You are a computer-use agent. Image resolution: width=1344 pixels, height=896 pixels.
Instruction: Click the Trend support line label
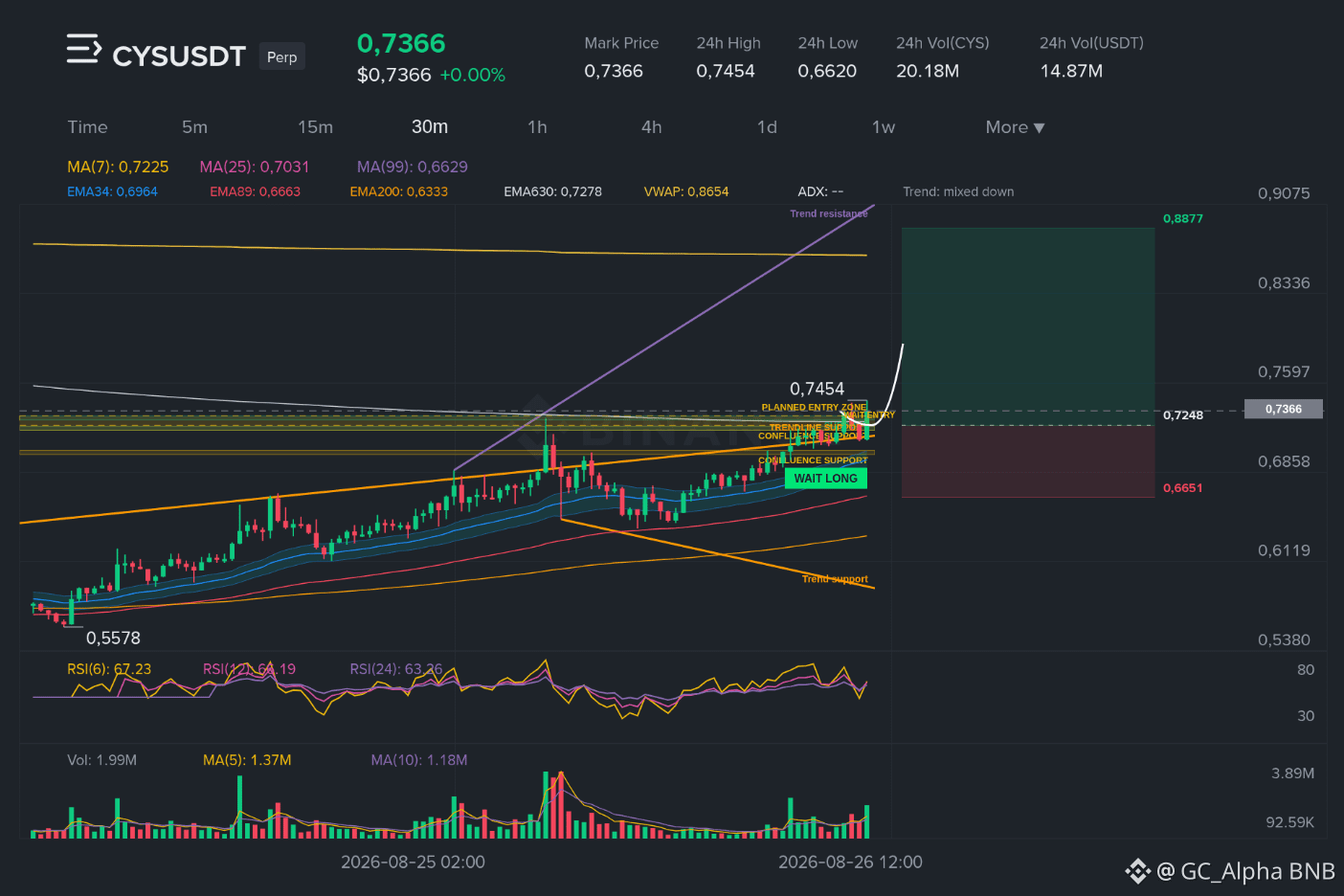(x=835, y=579)
